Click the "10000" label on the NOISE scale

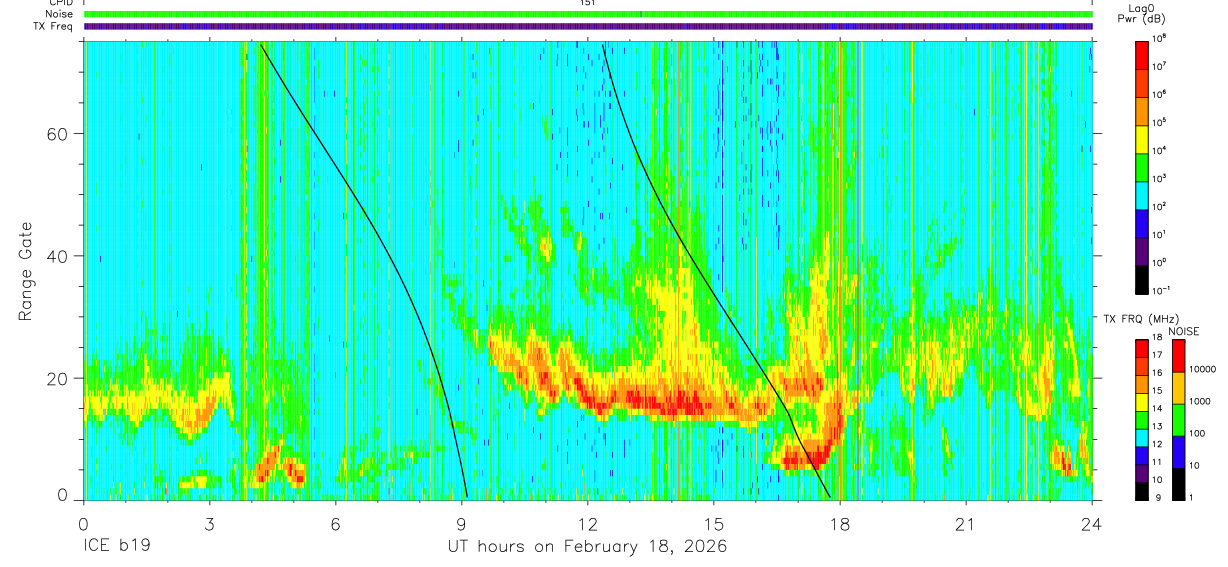[x=1204, y=369]
